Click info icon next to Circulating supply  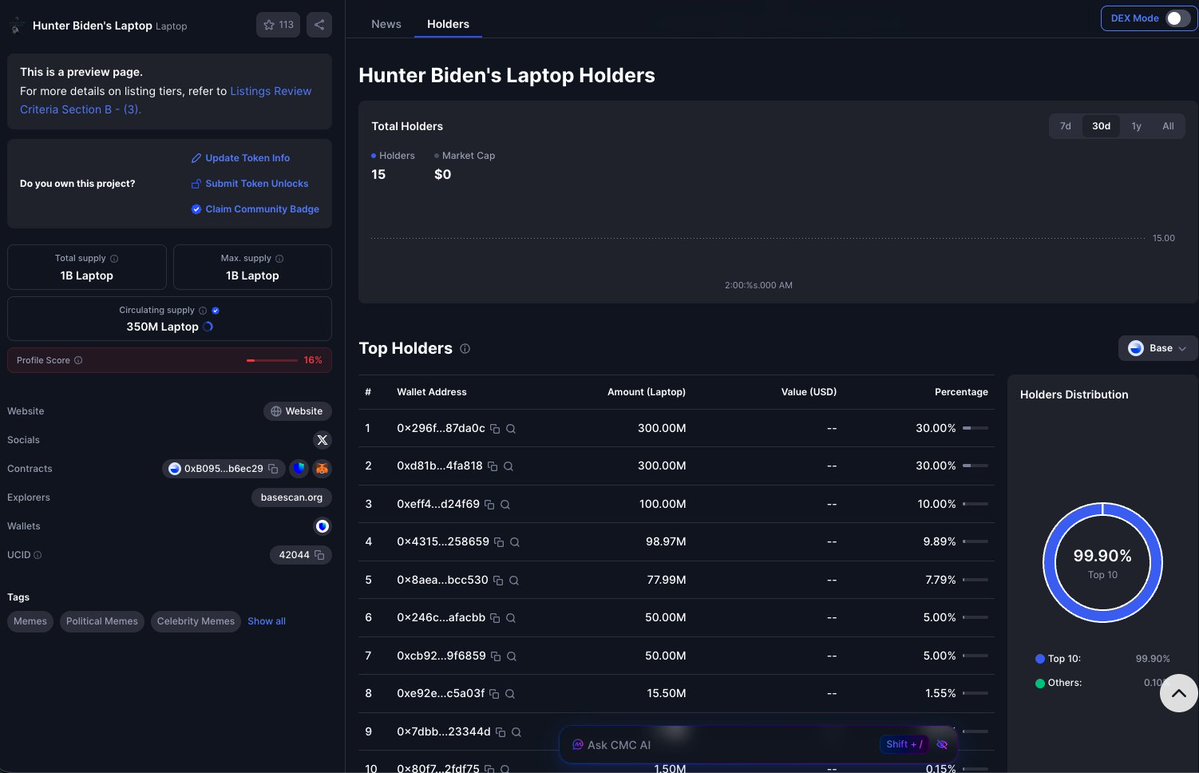tap(203, 310)
